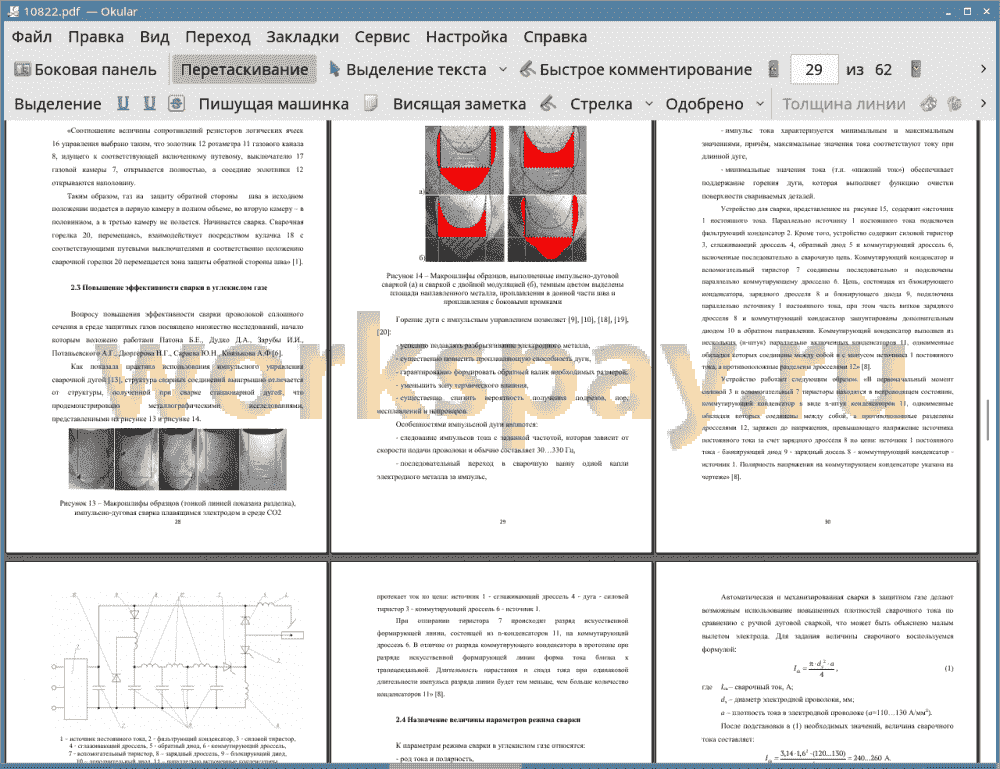Choose Пишущая машинка typewriter annotation

[274, 104]
